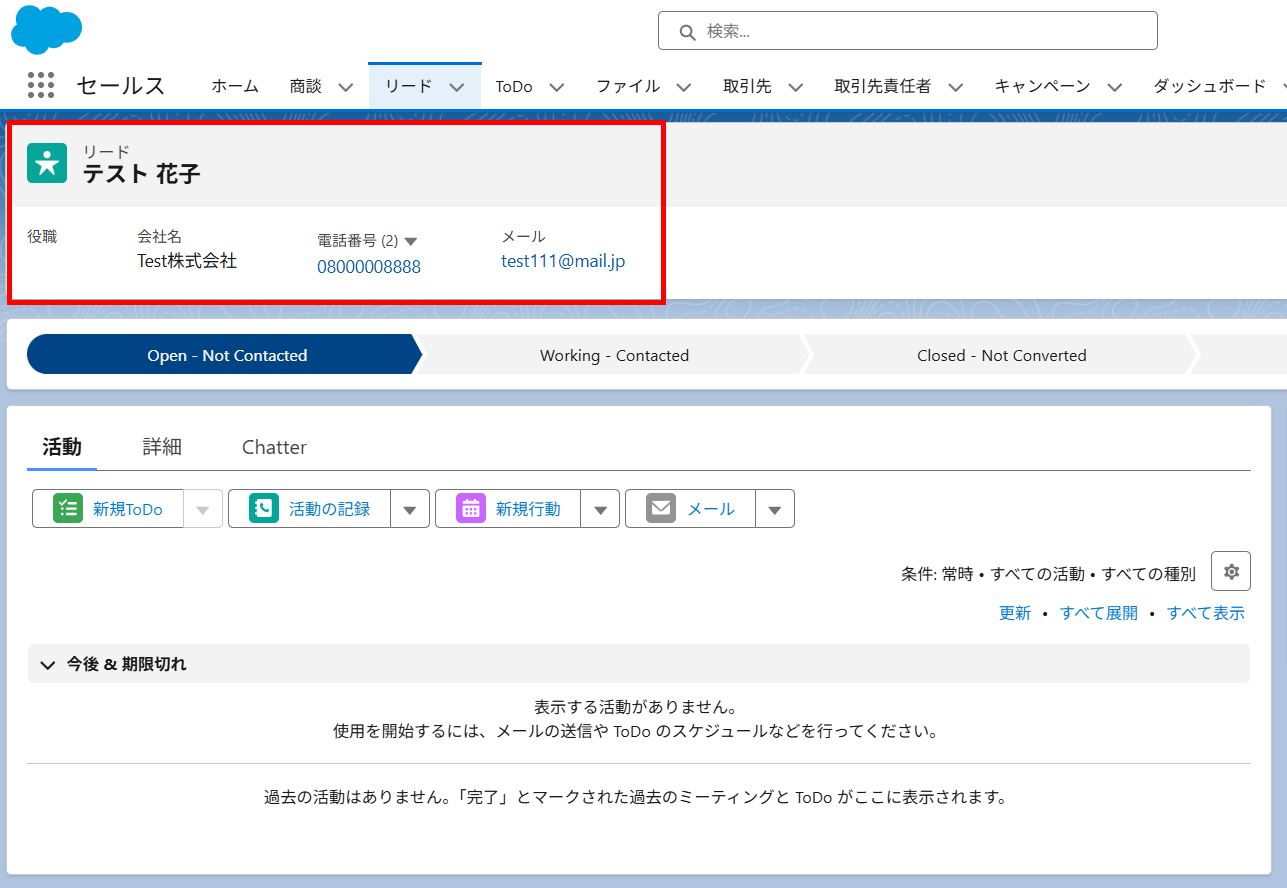Switch to the Chatter tab

click(274, 447)
